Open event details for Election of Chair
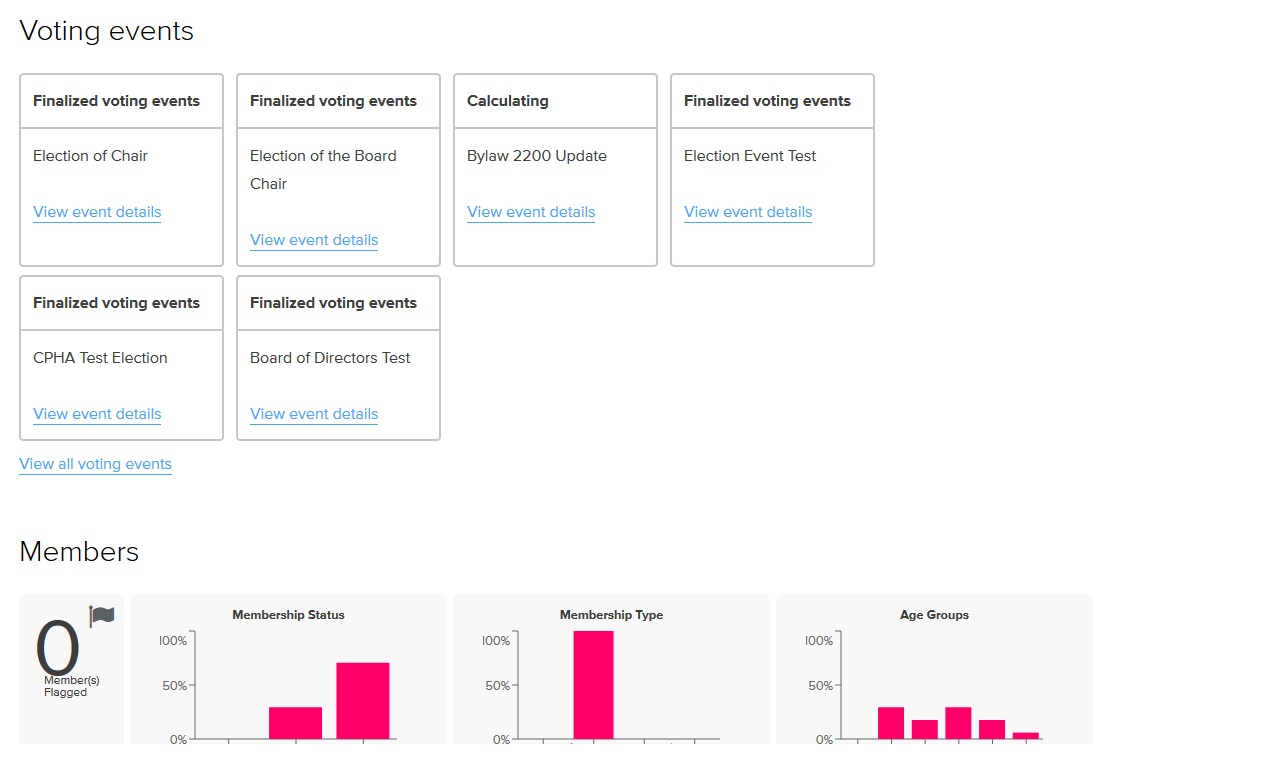Viewport: 1270px width, 760px height. coord(96,212)
